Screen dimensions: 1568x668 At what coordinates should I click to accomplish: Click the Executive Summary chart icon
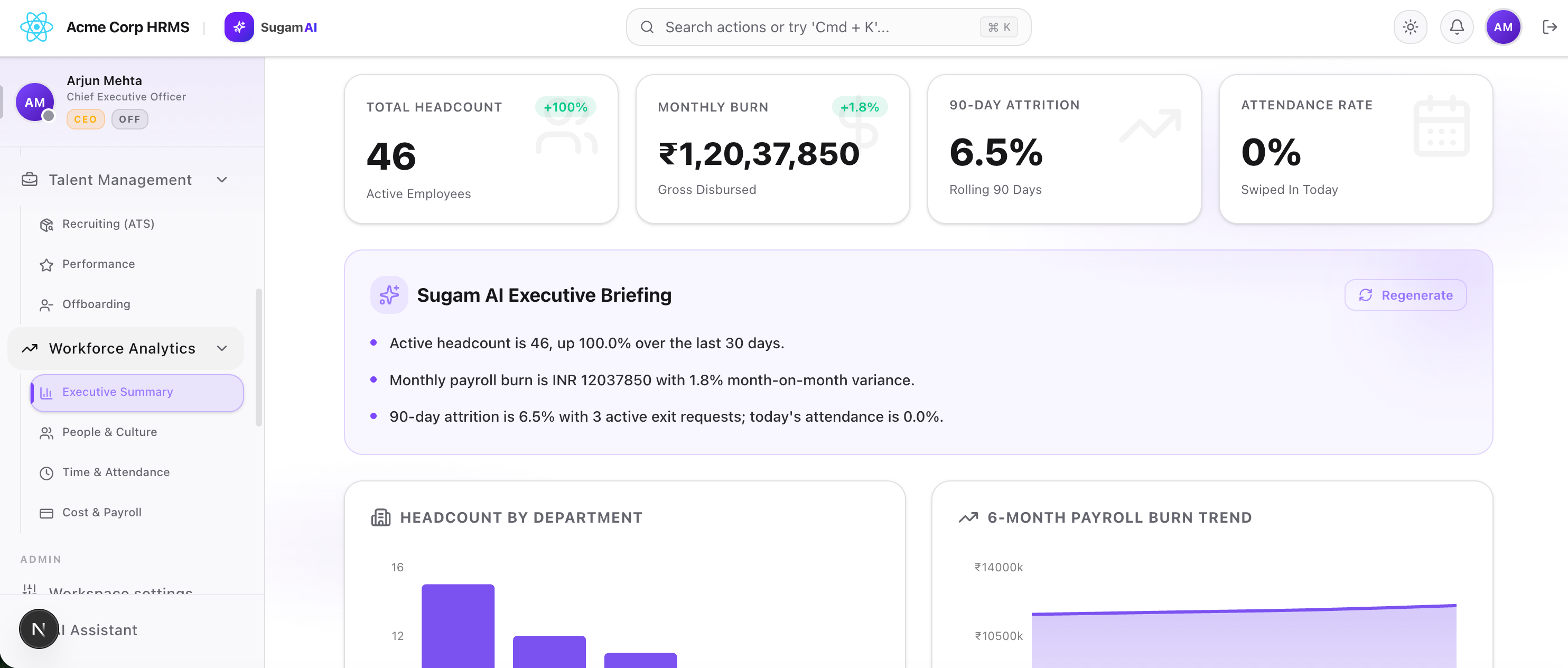(46, 392)
